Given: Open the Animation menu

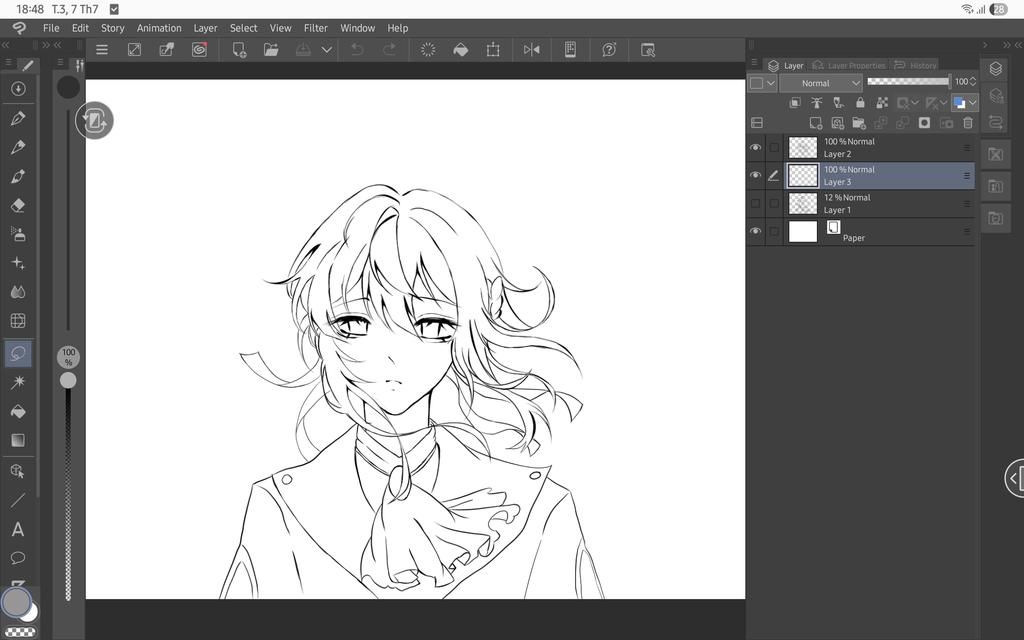Looking at the screenshot, I should point(159,28).
